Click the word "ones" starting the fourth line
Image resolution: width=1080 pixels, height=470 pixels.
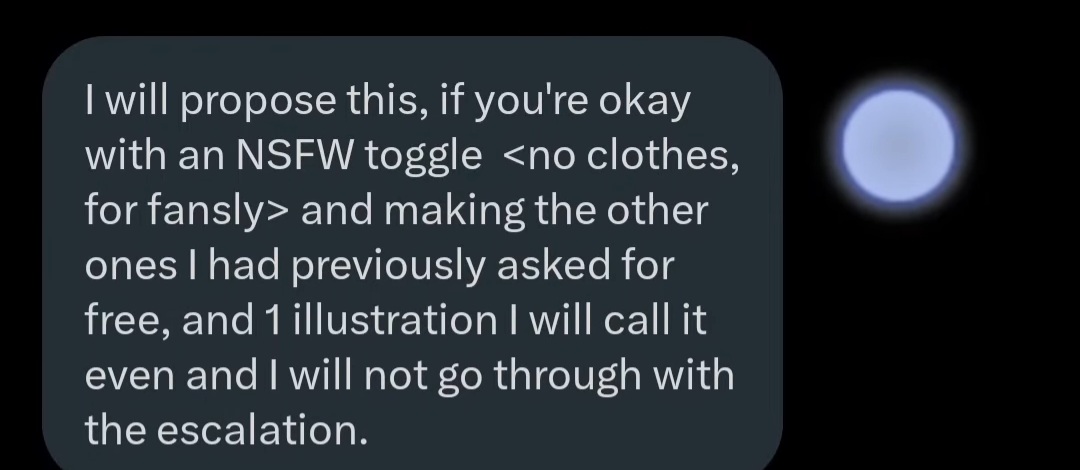pos(130,267)
